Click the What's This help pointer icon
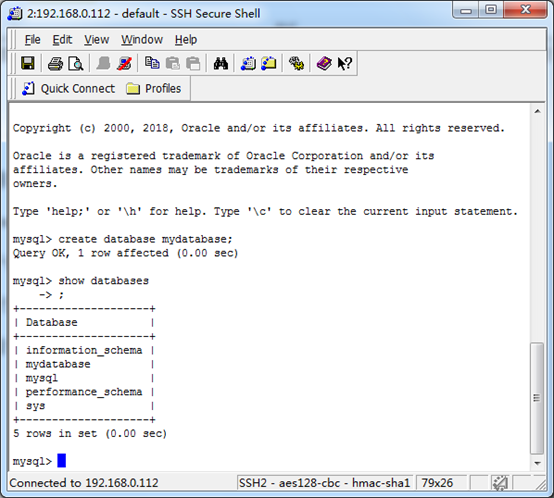The height and width of the screenshot is (498, 554). (x=344, y=64)
